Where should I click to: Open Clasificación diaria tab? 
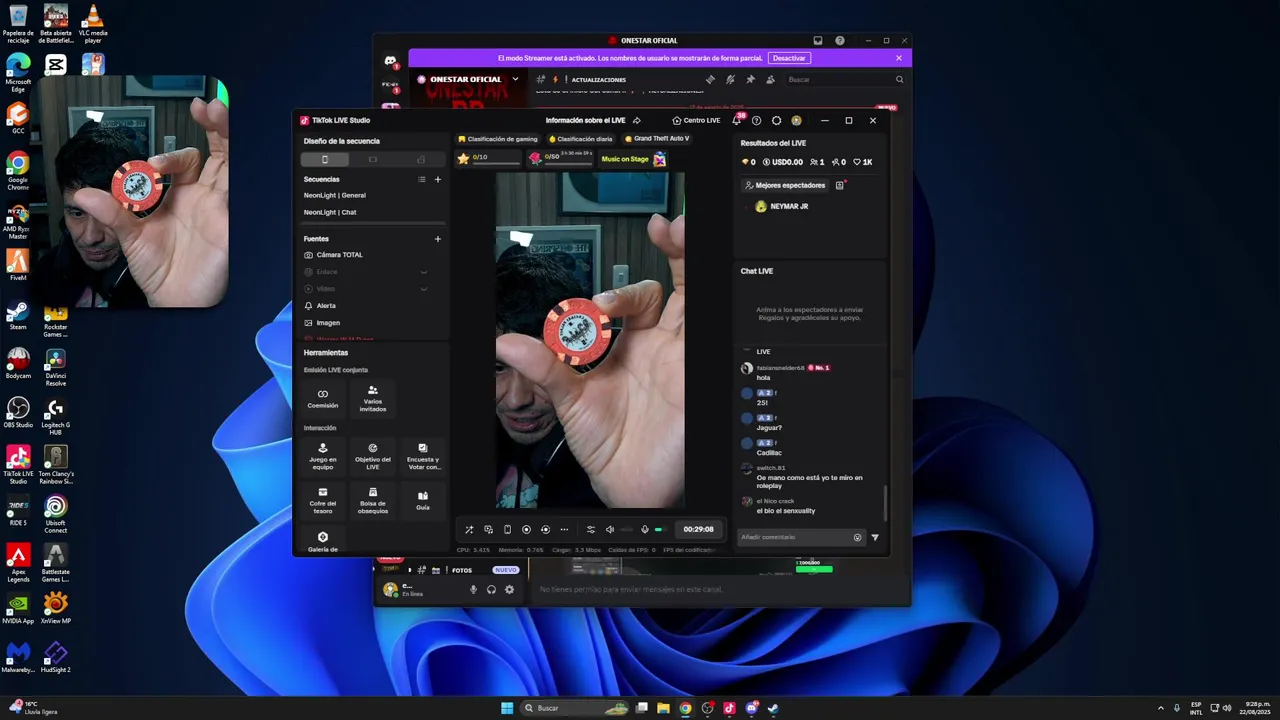(x=581, y=139)
